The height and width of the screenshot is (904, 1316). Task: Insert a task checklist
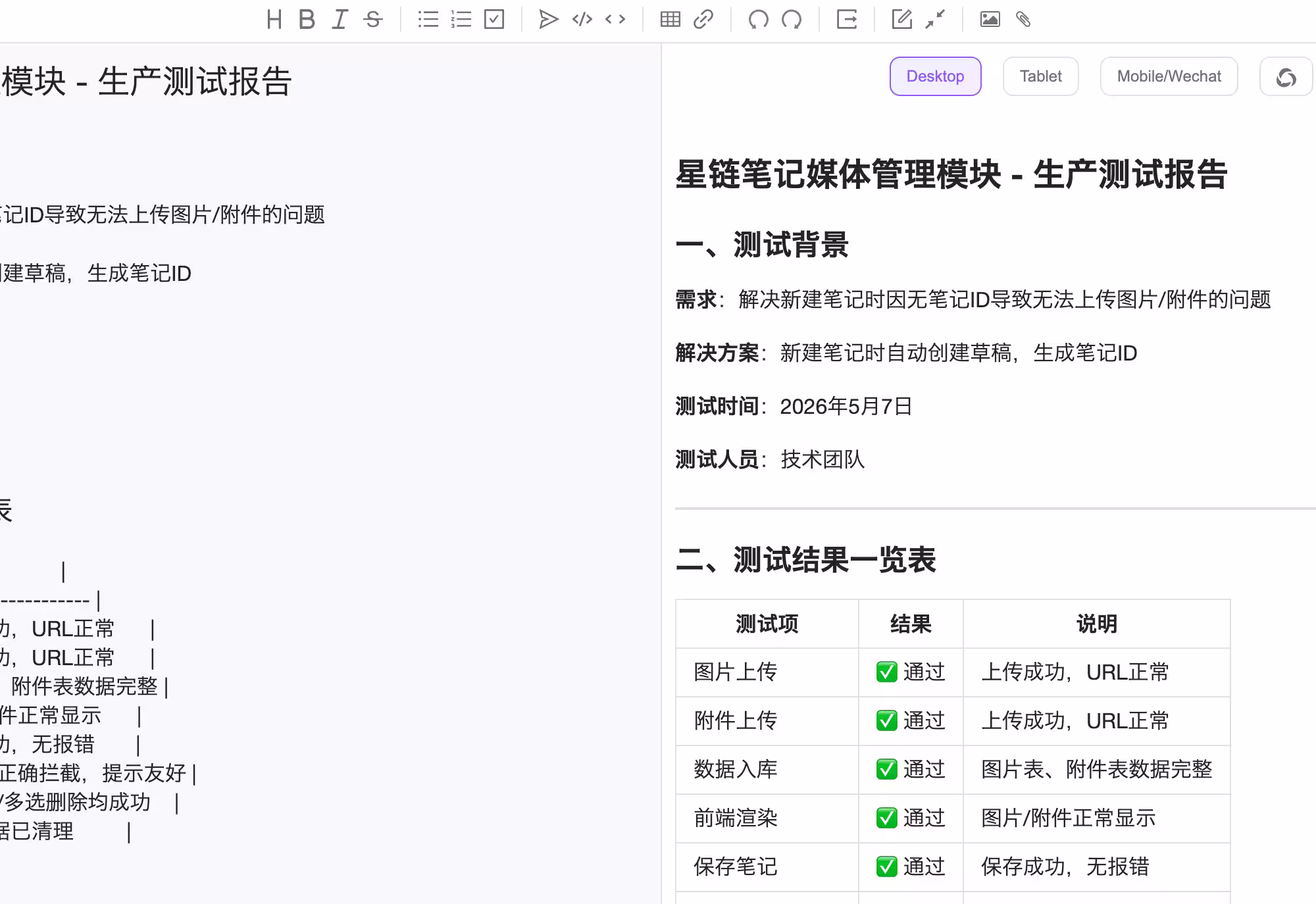494,20
